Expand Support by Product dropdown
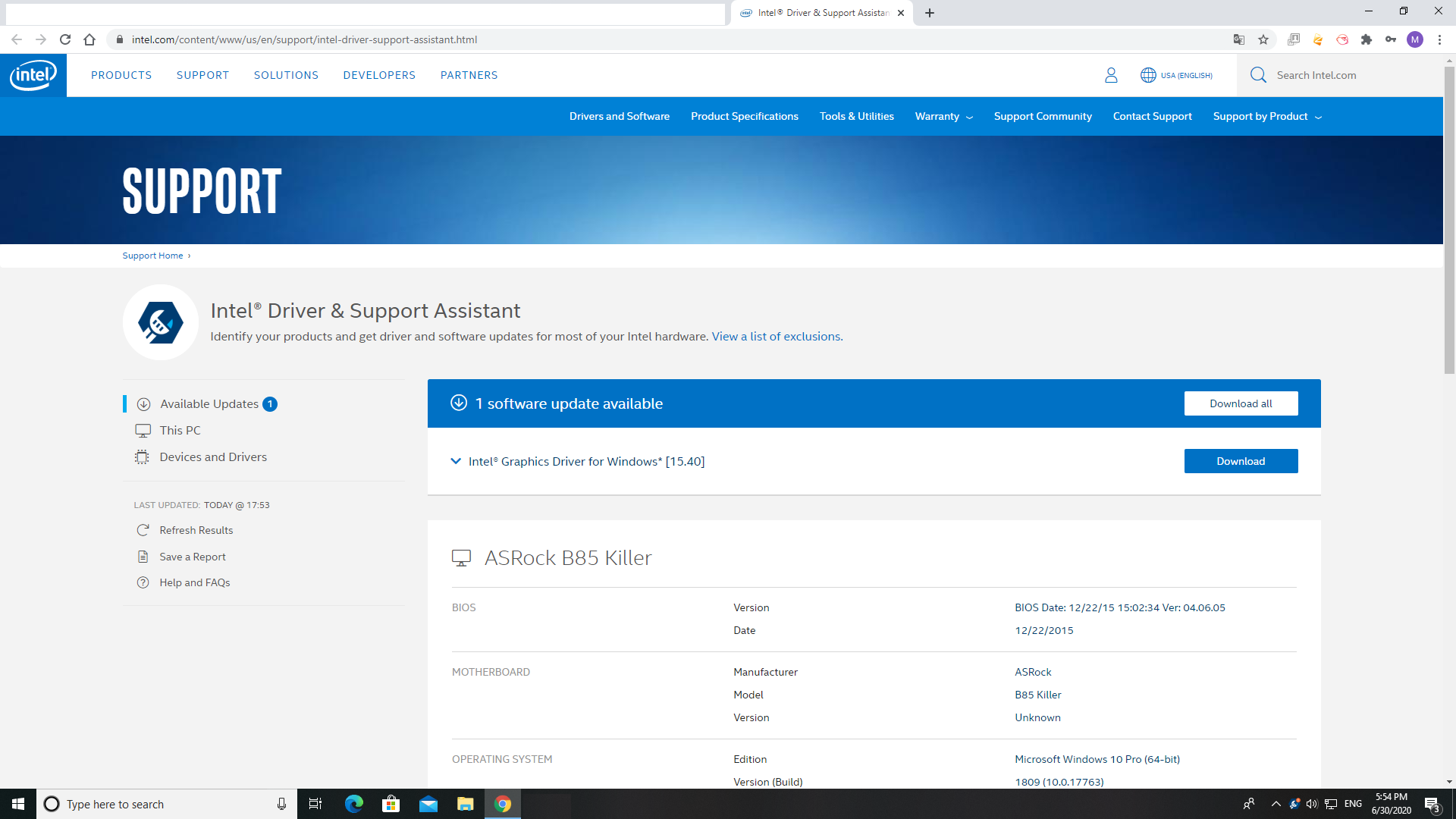This screenshot has width=1456, height=819. (x=1267, y=116)
